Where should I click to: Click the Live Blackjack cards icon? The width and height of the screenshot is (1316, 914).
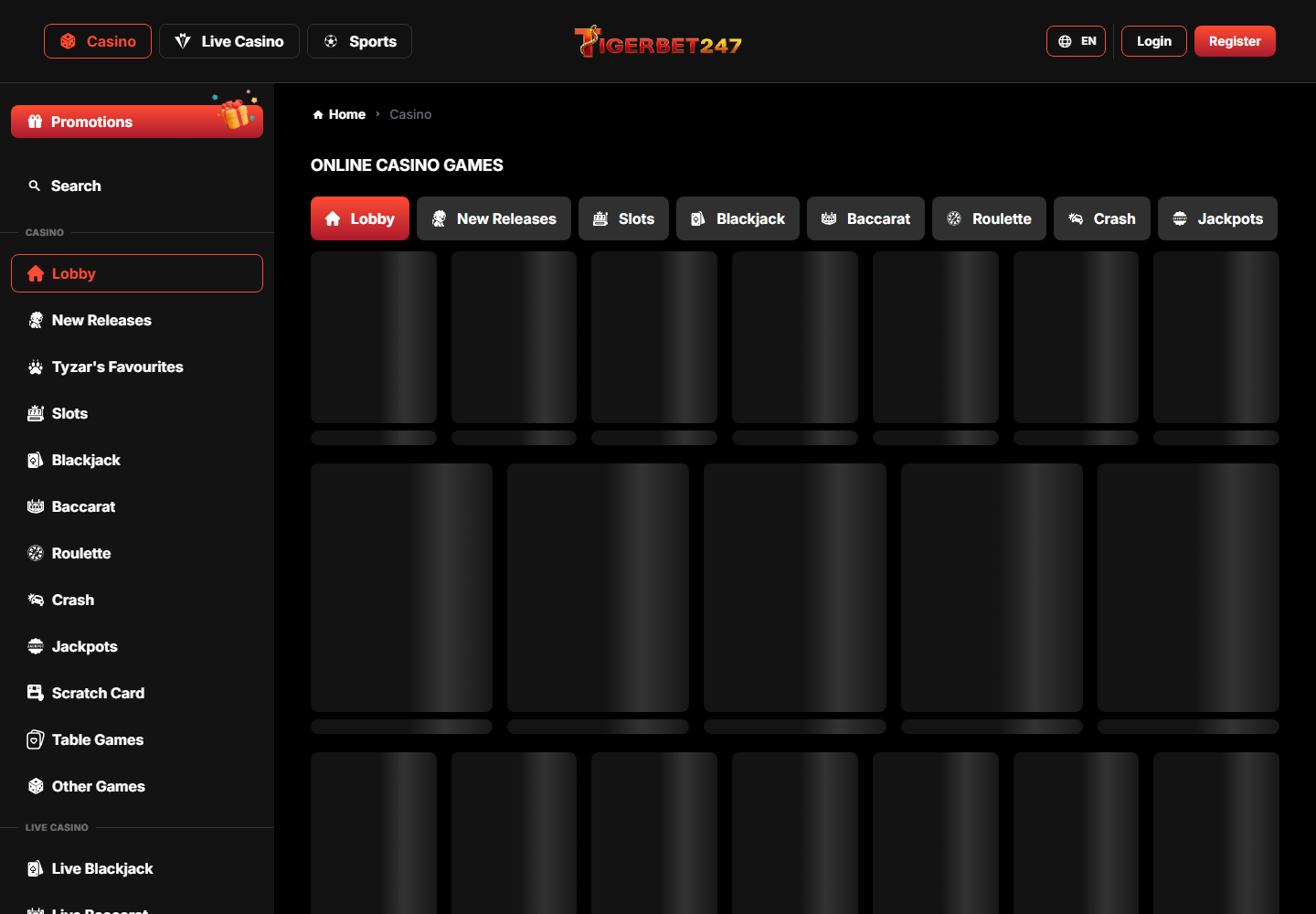(36, 868)
